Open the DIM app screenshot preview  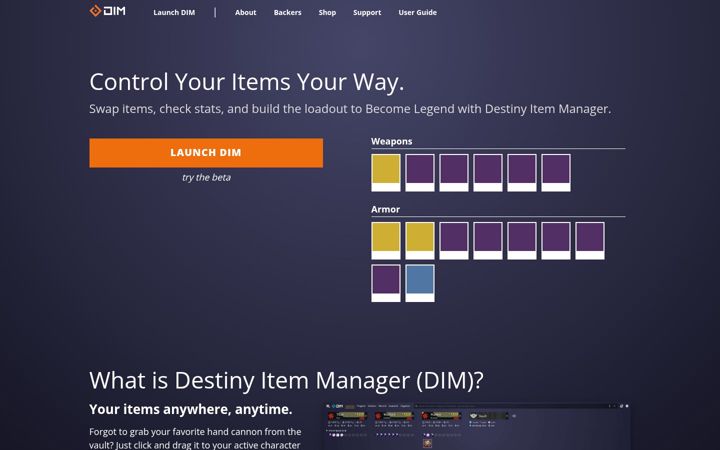(477, 427)
